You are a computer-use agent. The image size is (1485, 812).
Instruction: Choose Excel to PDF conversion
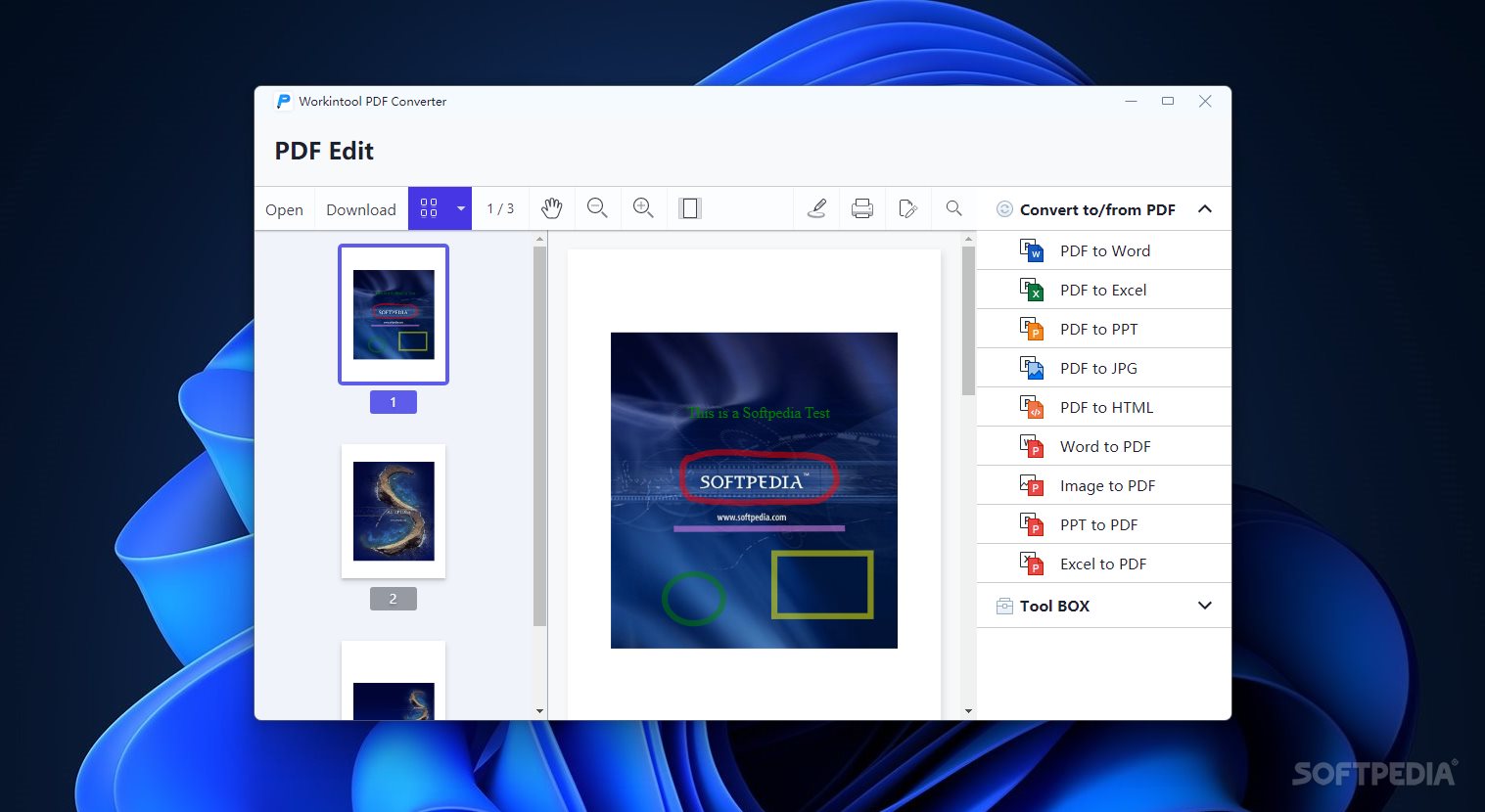click(1104, 564)
